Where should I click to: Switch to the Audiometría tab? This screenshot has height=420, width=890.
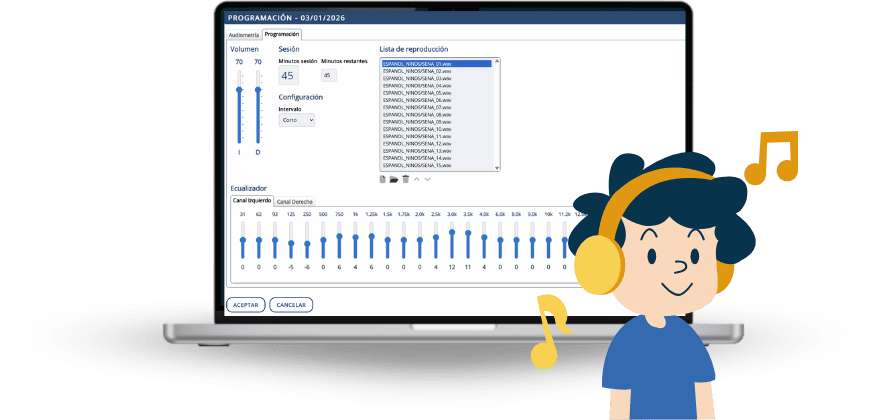pyautogui.click(x=244, y=35)
